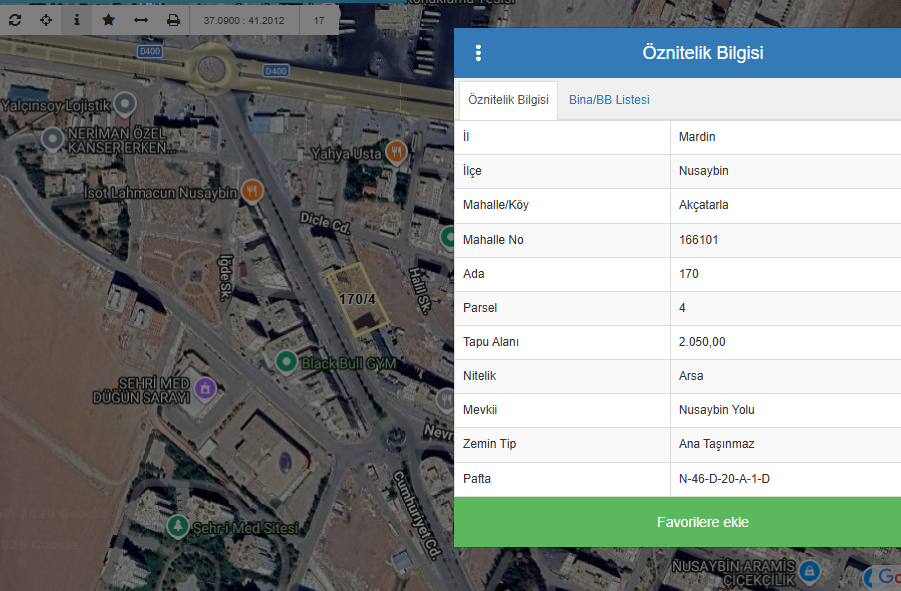This screenshot has height=591, width=901.
Task: Toggle the info query tool
Action: pyautogui.click(x=77, y=20)
